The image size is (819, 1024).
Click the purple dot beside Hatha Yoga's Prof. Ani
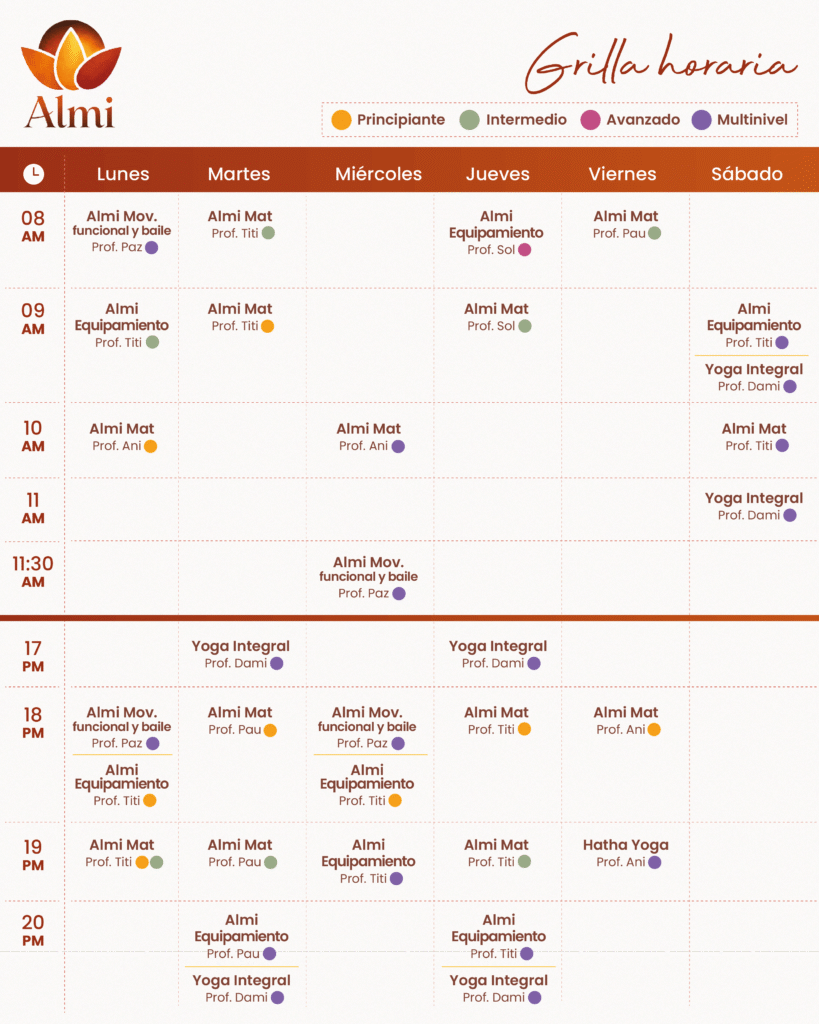(x=654, y=862)
